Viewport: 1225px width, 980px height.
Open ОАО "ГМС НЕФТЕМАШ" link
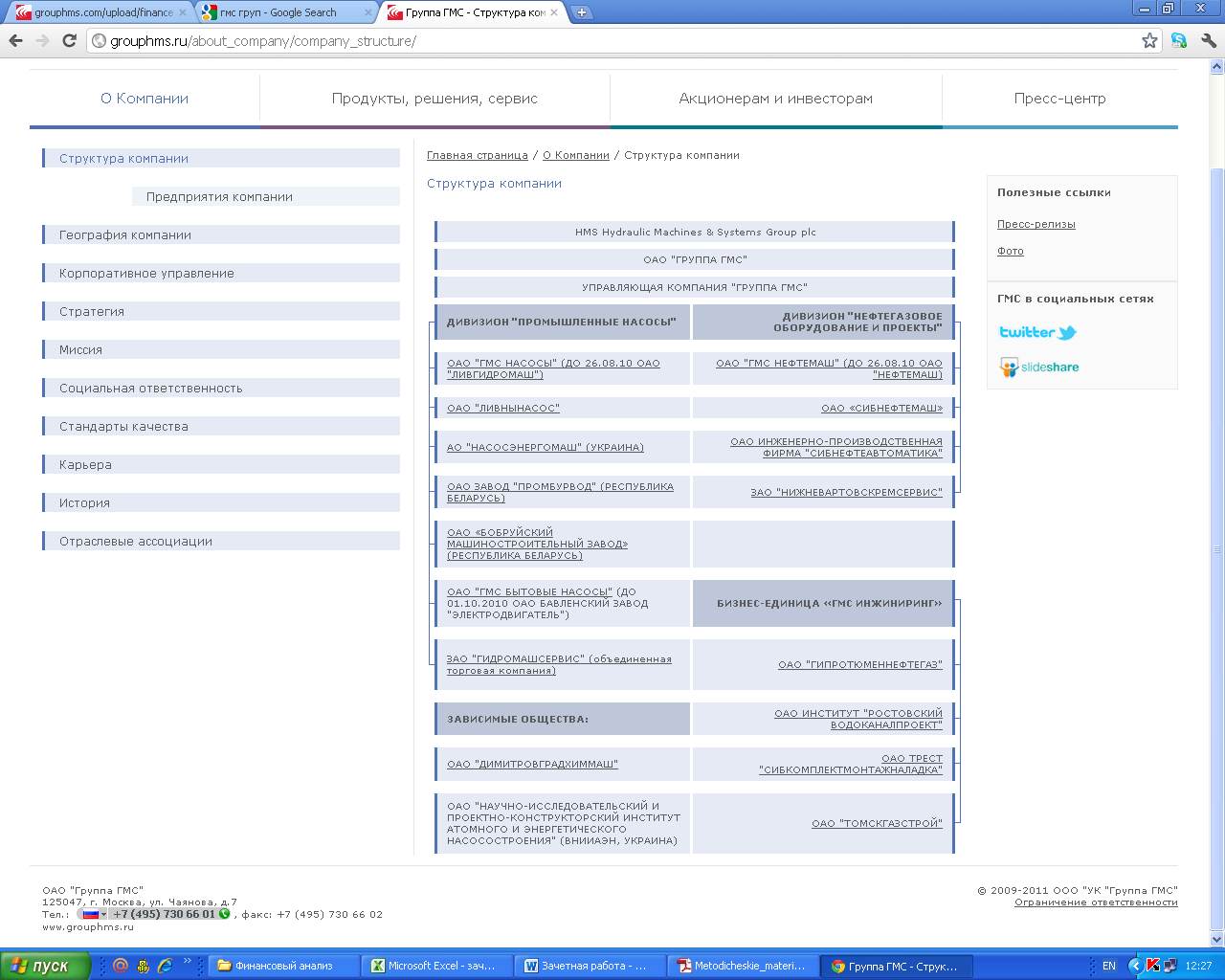(x=829, y=368)
